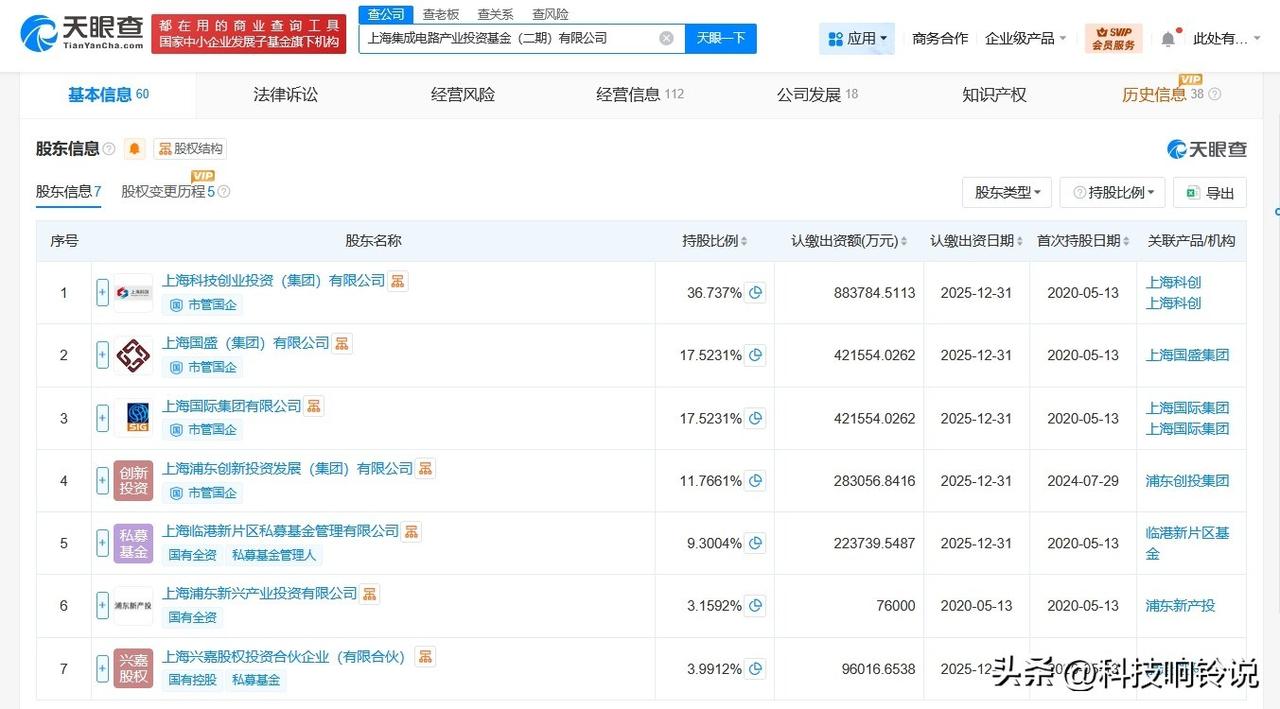Open the 应用 dropdown in header
This screenshot has width=1280, height=709.
coord(857,39)
